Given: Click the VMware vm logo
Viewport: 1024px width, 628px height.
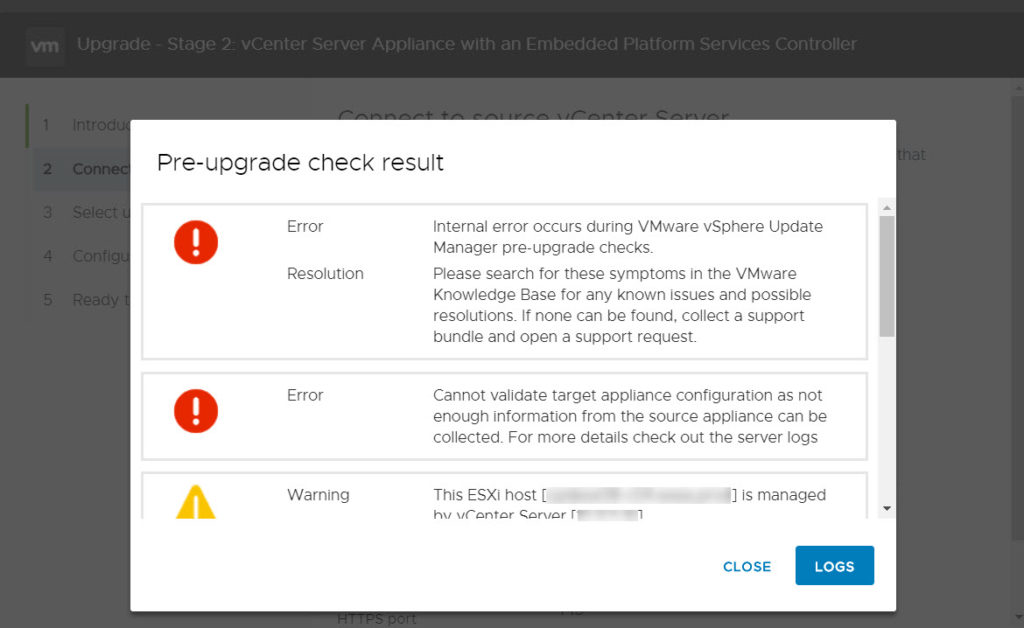Looking at the screenshot, I should tap(45, 46).
